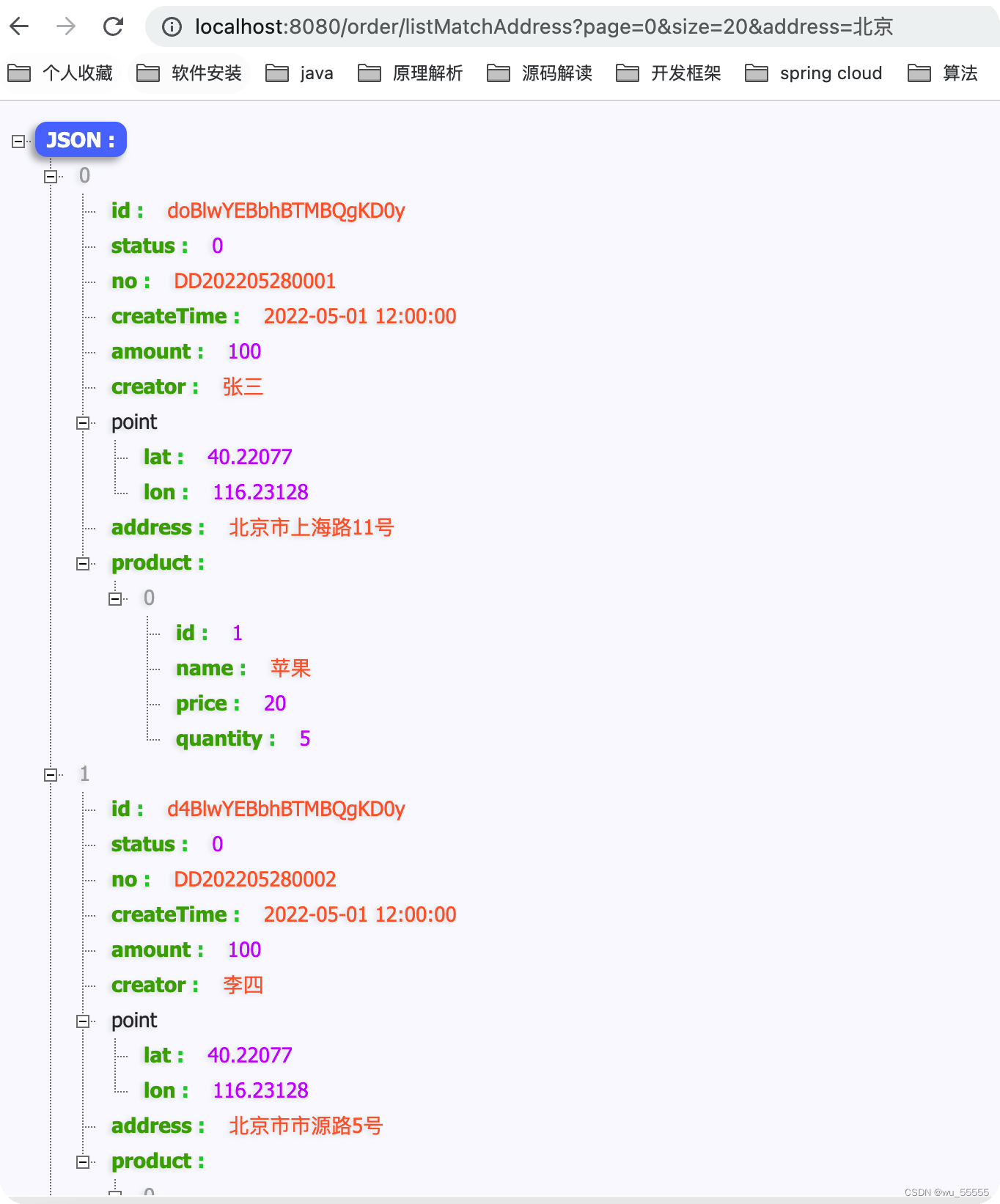Viewport: 1000px width, 1204px height.
Task: Click the lat value in first order's point
Action: [x=249, y=458]
